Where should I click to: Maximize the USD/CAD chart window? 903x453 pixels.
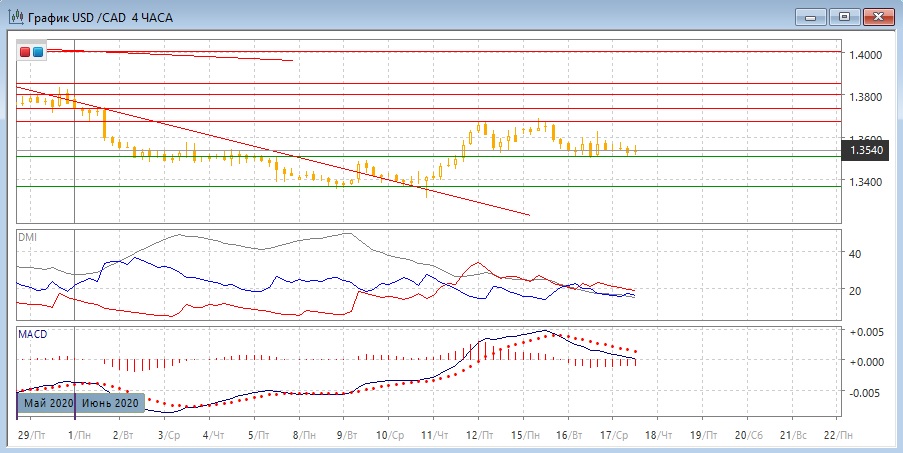coord(844,16)
